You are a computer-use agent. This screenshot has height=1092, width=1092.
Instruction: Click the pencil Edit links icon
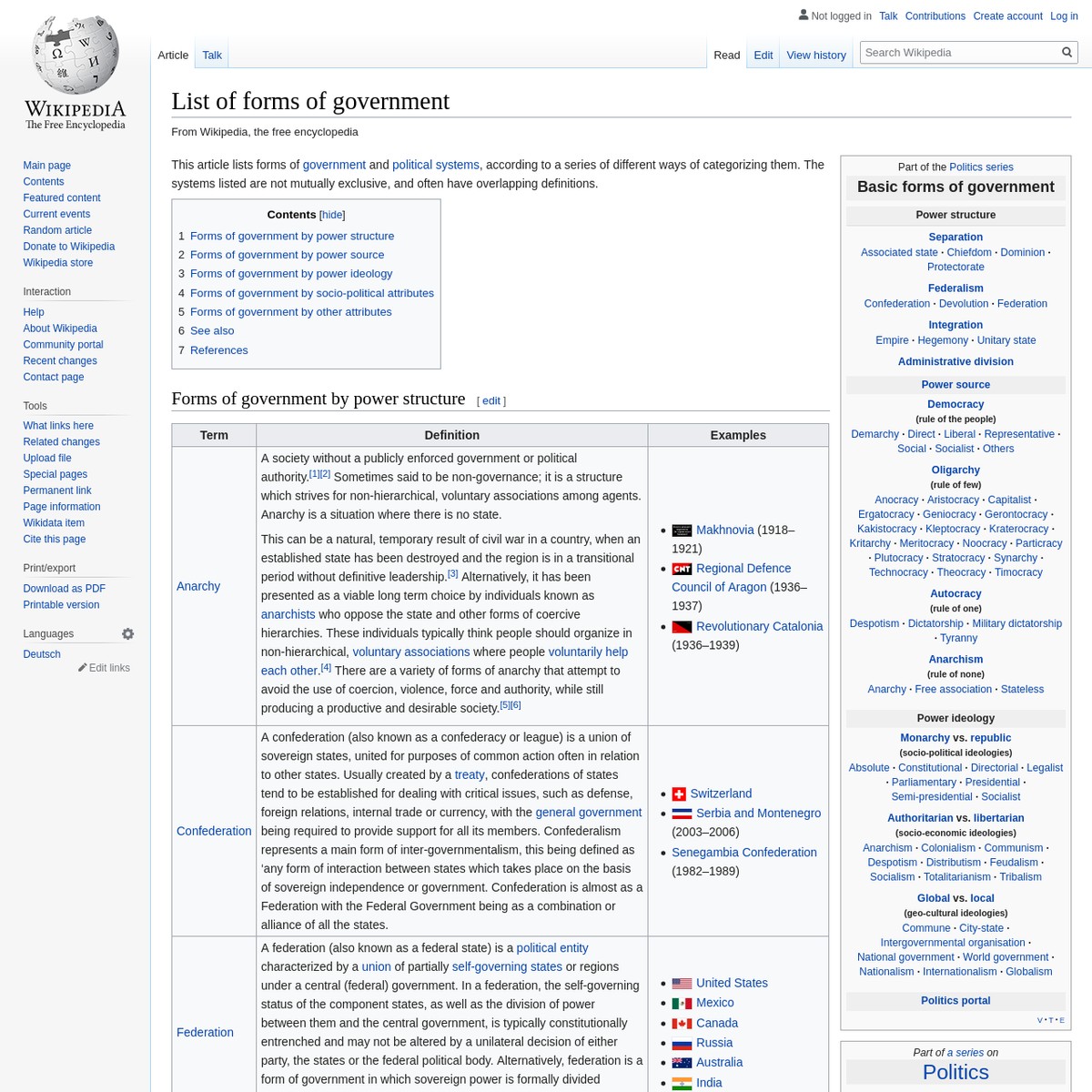tap(83, 668)
